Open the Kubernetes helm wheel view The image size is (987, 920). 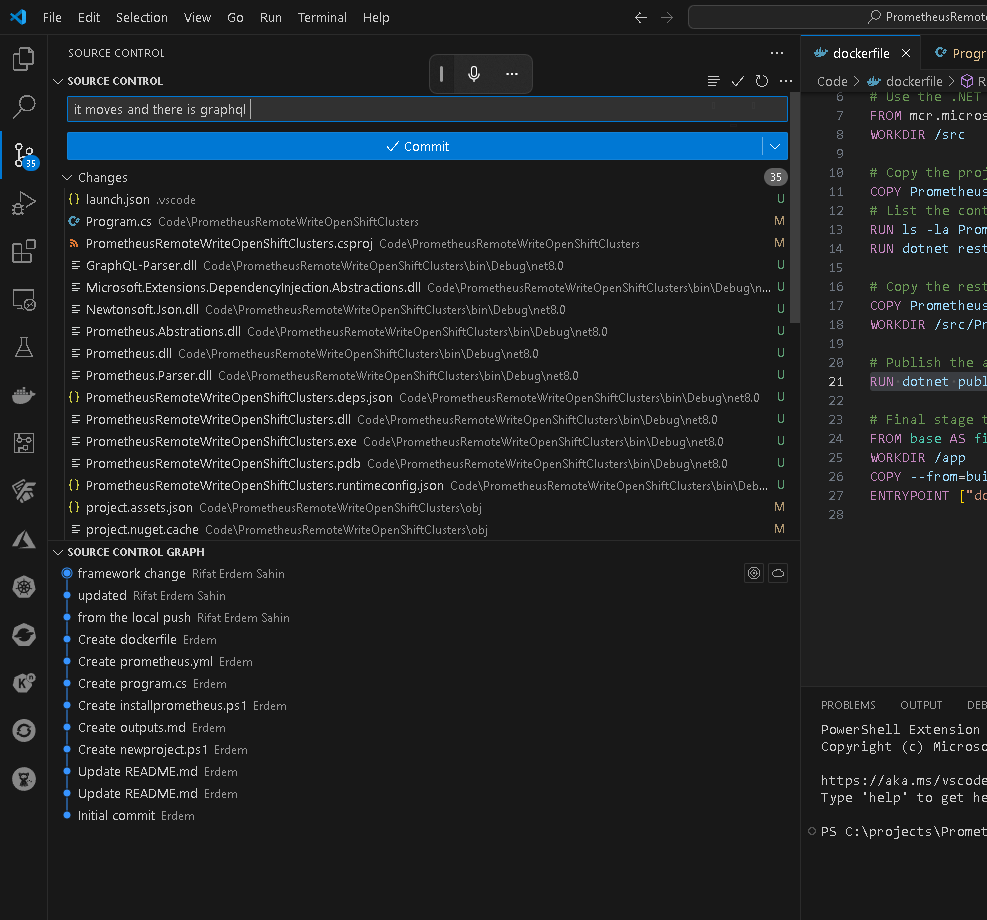[x=23, y=587]
